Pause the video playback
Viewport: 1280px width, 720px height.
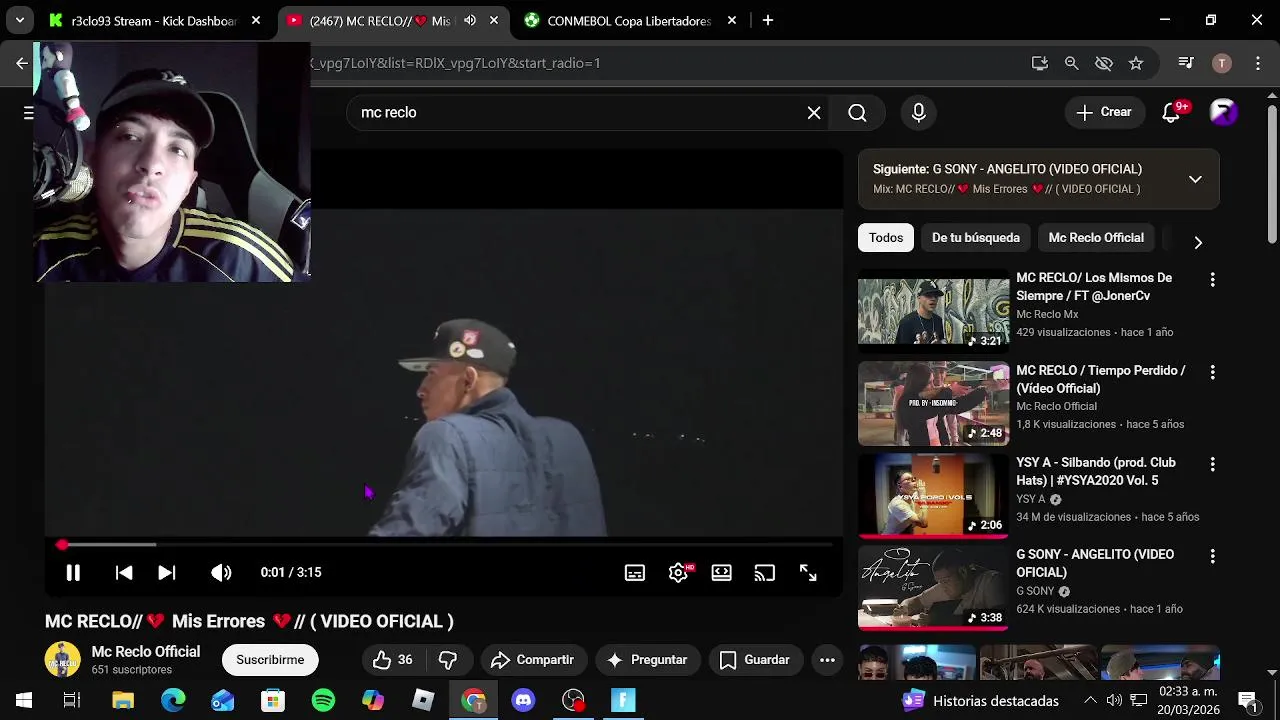pyautogui.click(x=73, y=573)
